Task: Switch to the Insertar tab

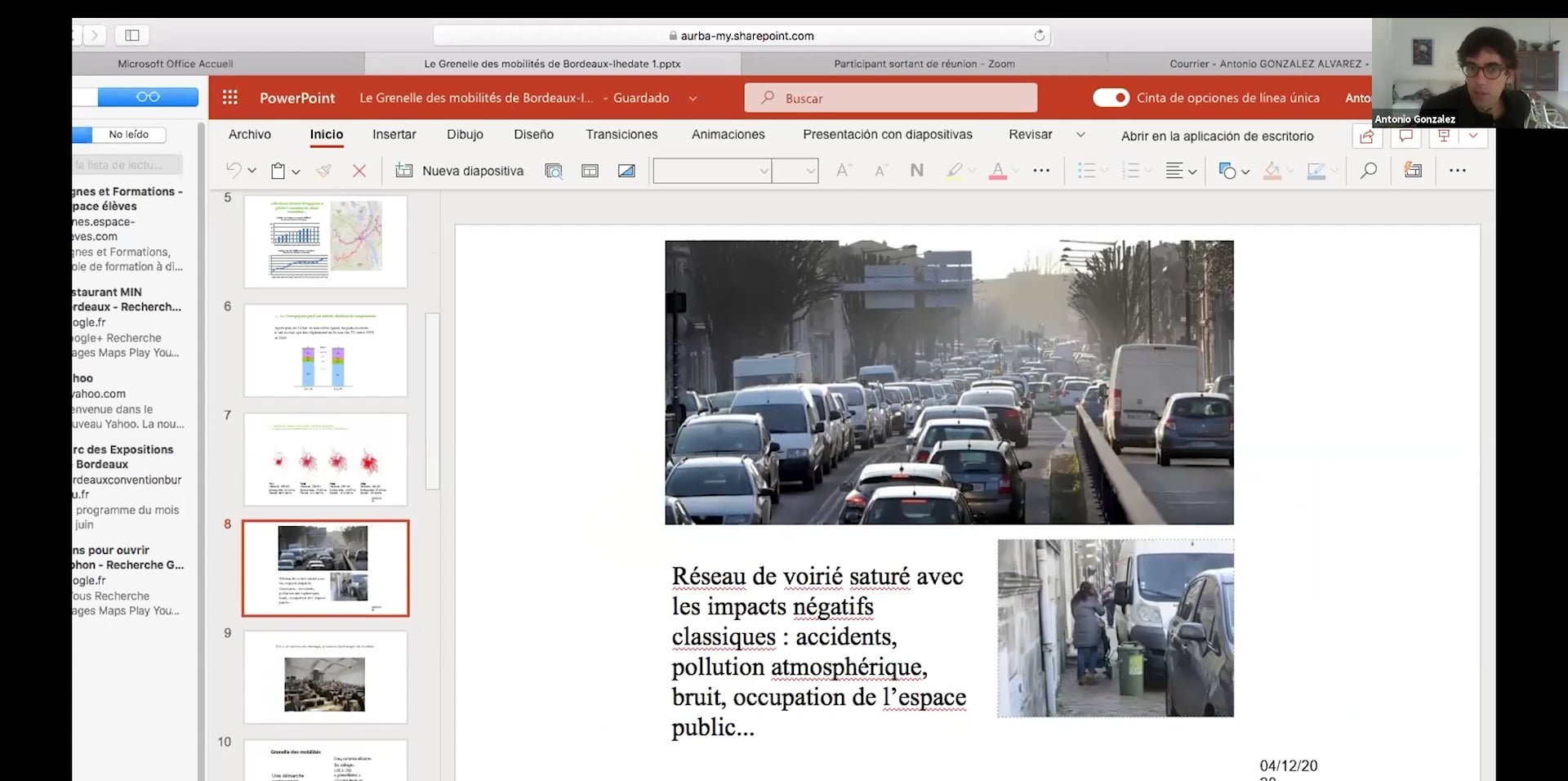Action: point(394,135)
